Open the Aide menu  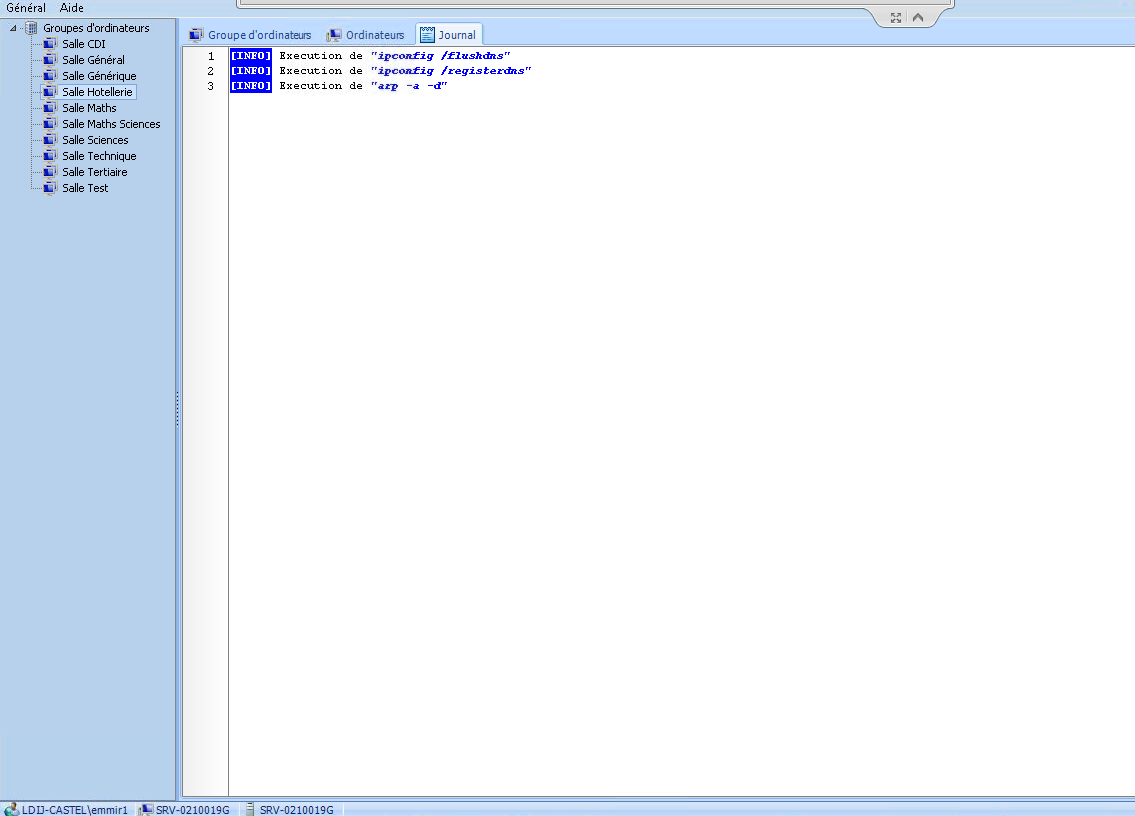click(x=72, y=8)
